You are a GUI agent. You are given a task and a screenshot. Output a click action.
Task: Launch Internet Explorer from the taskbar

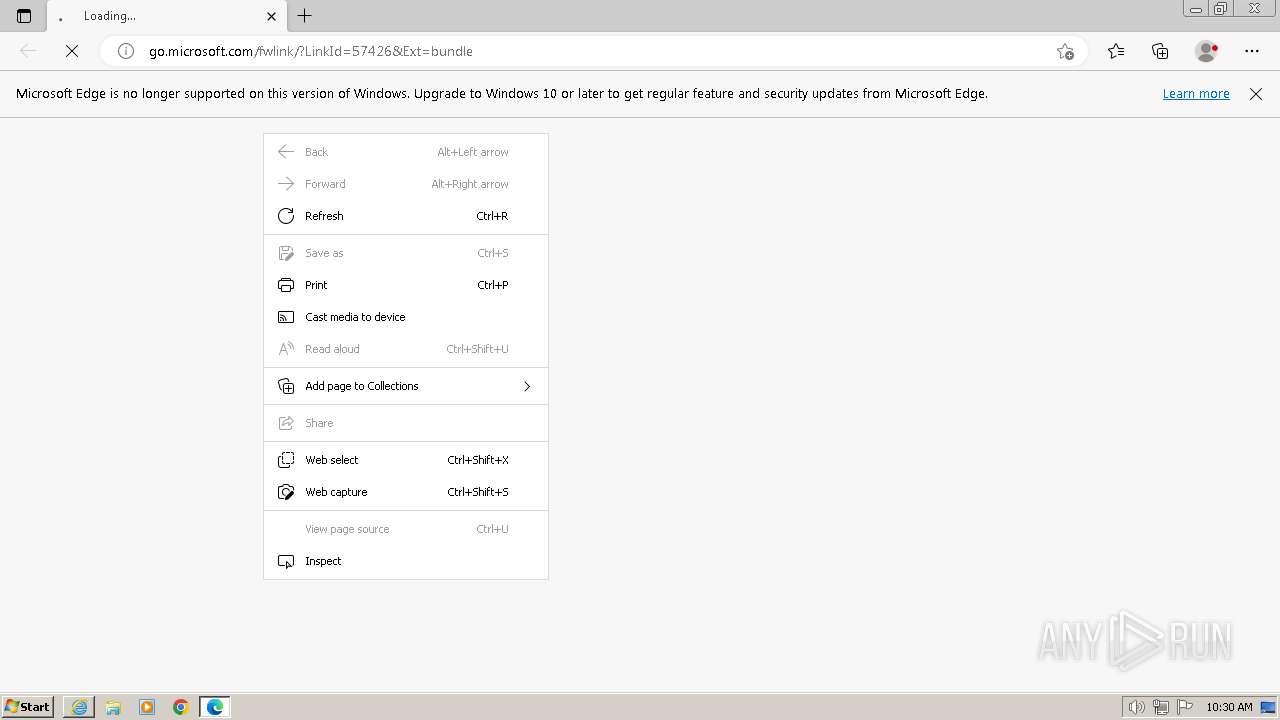79,707
